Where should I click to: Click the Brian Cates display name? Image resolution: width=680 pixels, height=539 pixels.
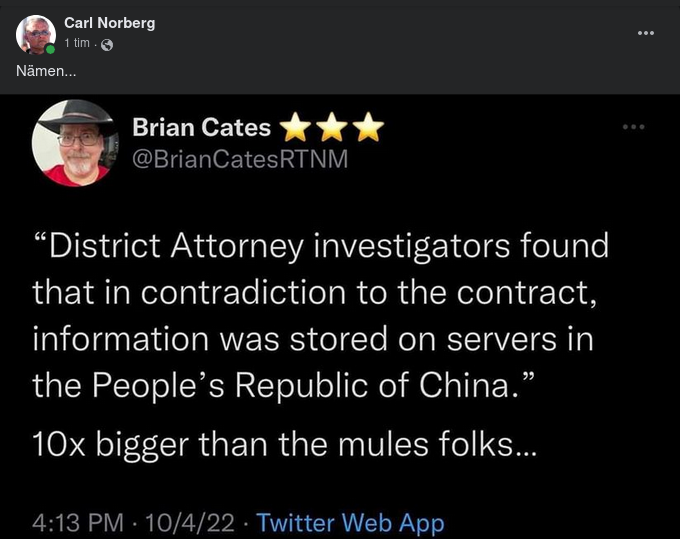click(201, 127)
